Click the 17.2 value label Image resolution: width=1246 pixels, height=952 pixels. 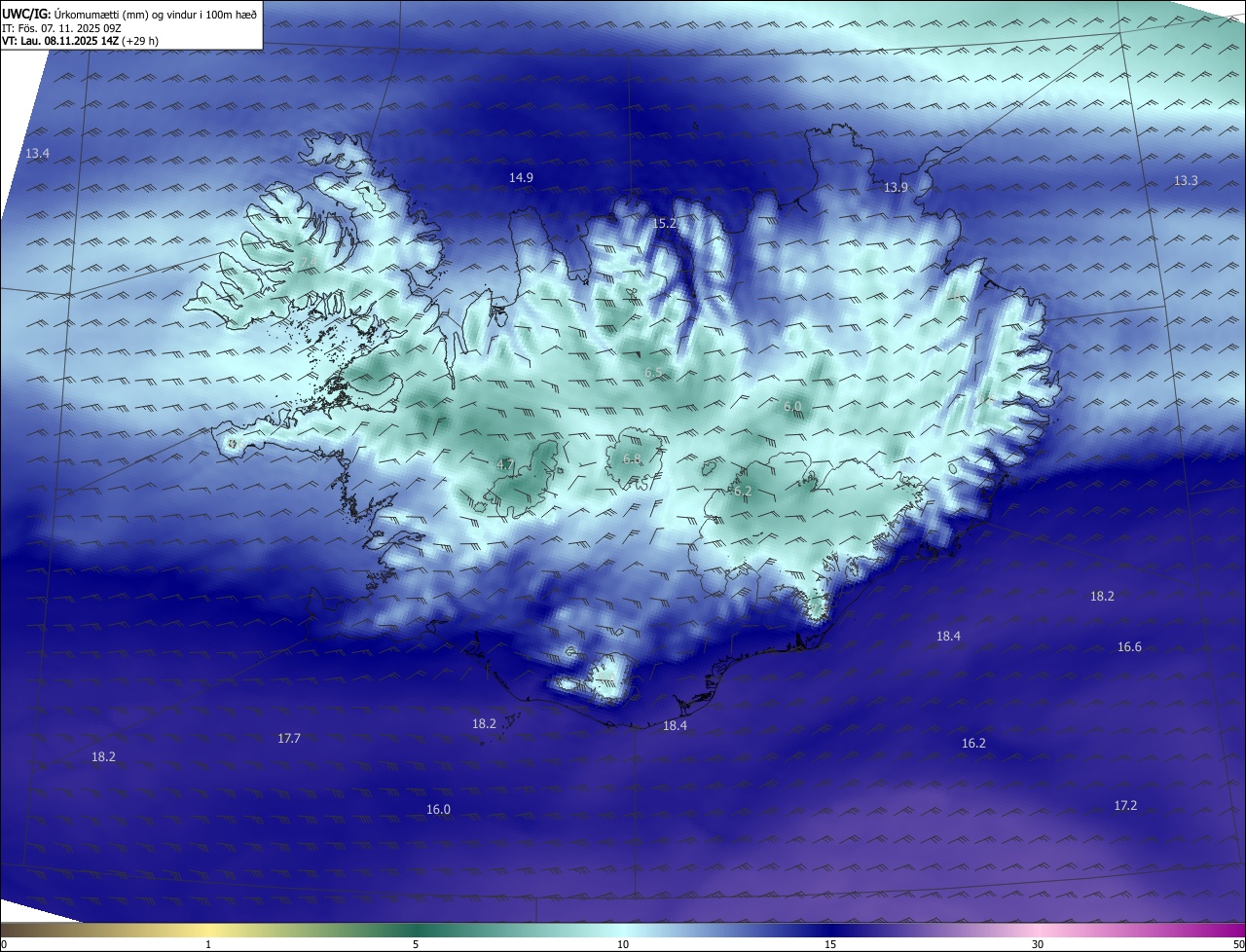pos(1125,805)
